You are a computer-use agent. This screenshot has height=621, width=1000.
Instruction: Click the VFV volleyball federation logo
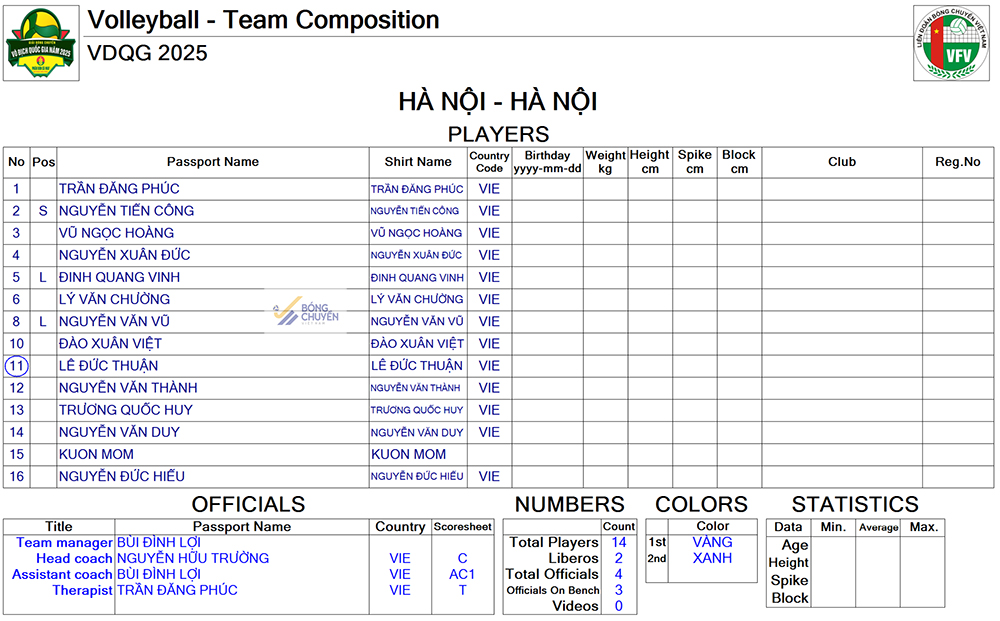click(951, 42)
